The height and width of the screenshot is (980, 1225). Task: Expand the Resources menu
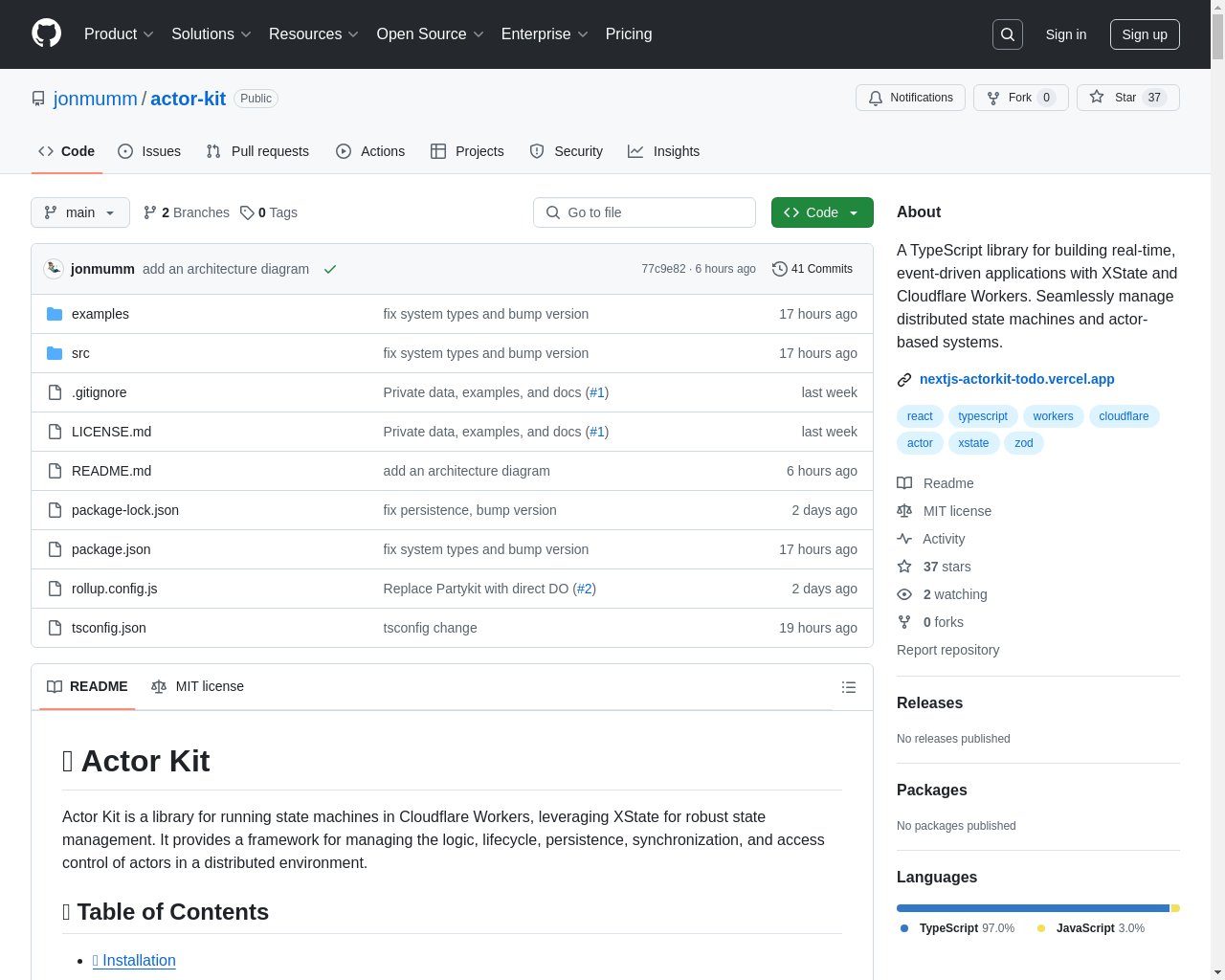pyautogui.click(x=313, y=34)
